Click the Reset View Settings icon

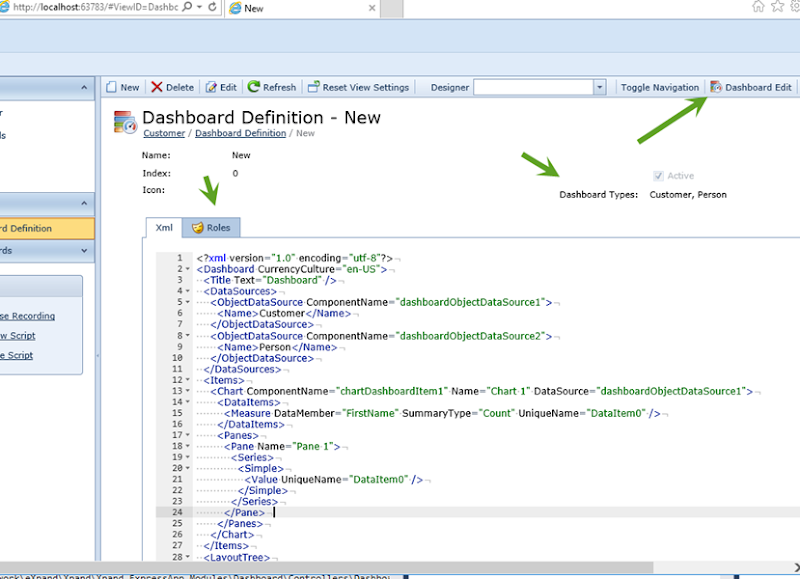tap(314, 87)
